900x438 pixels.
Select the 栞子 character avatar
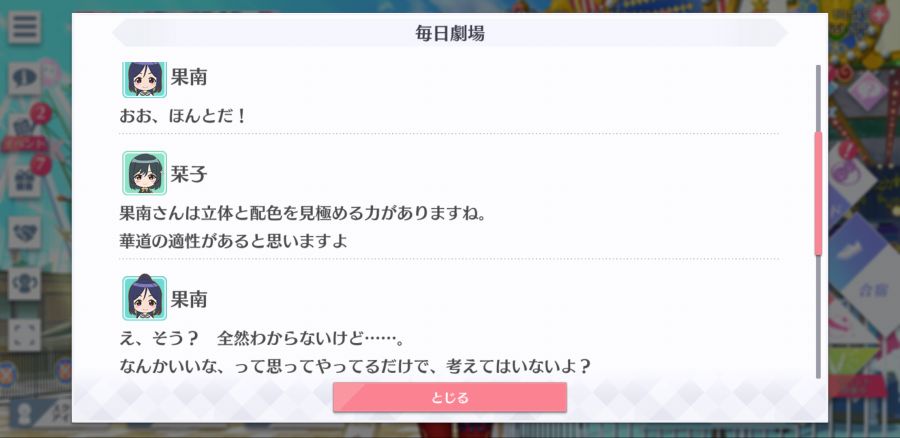point(145,173)
